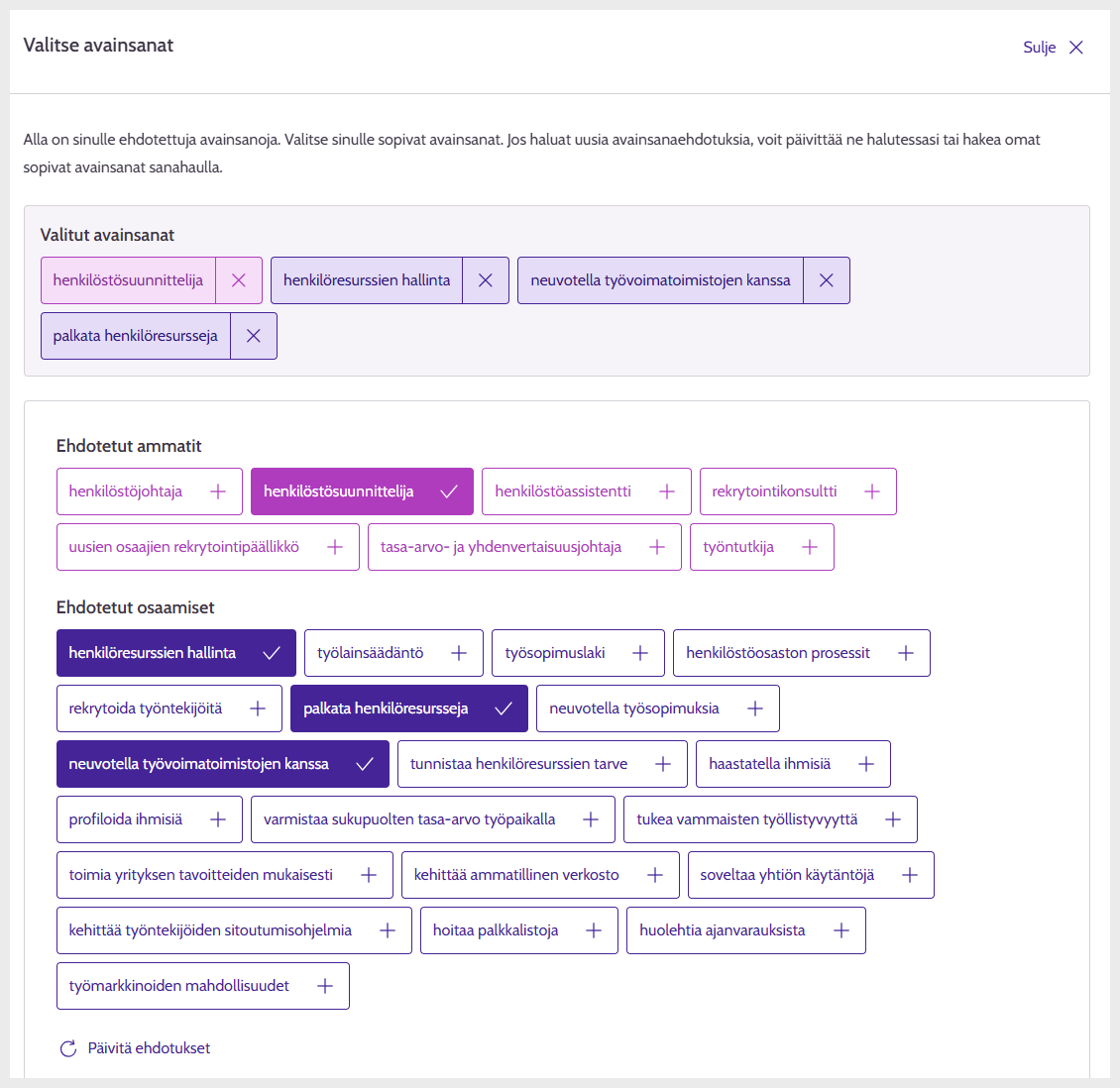Deselect the suggested skill henkilöresurssien hallinta
Image resolution: width=1120 pixels, height=1088 pixels.
[175, 653]
